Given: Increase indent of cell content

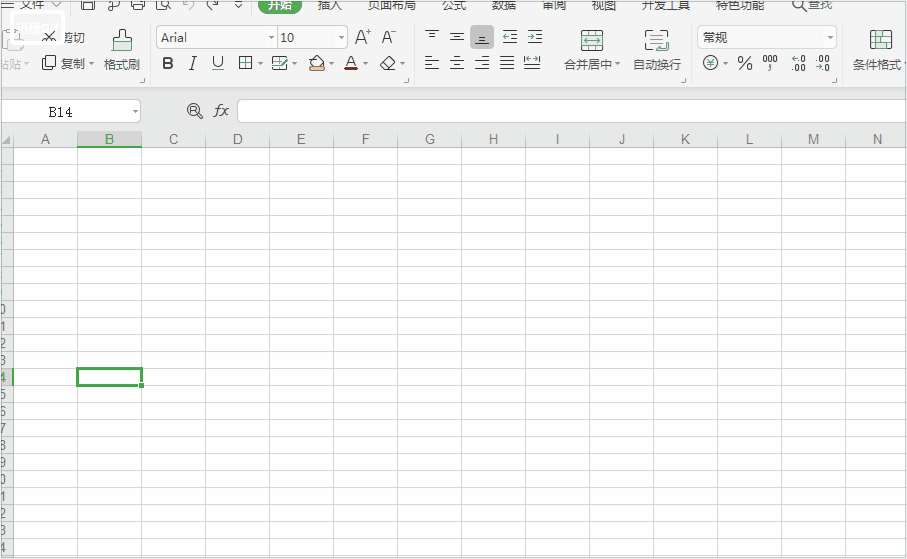Looking at the screenshot, I should 535,38.
